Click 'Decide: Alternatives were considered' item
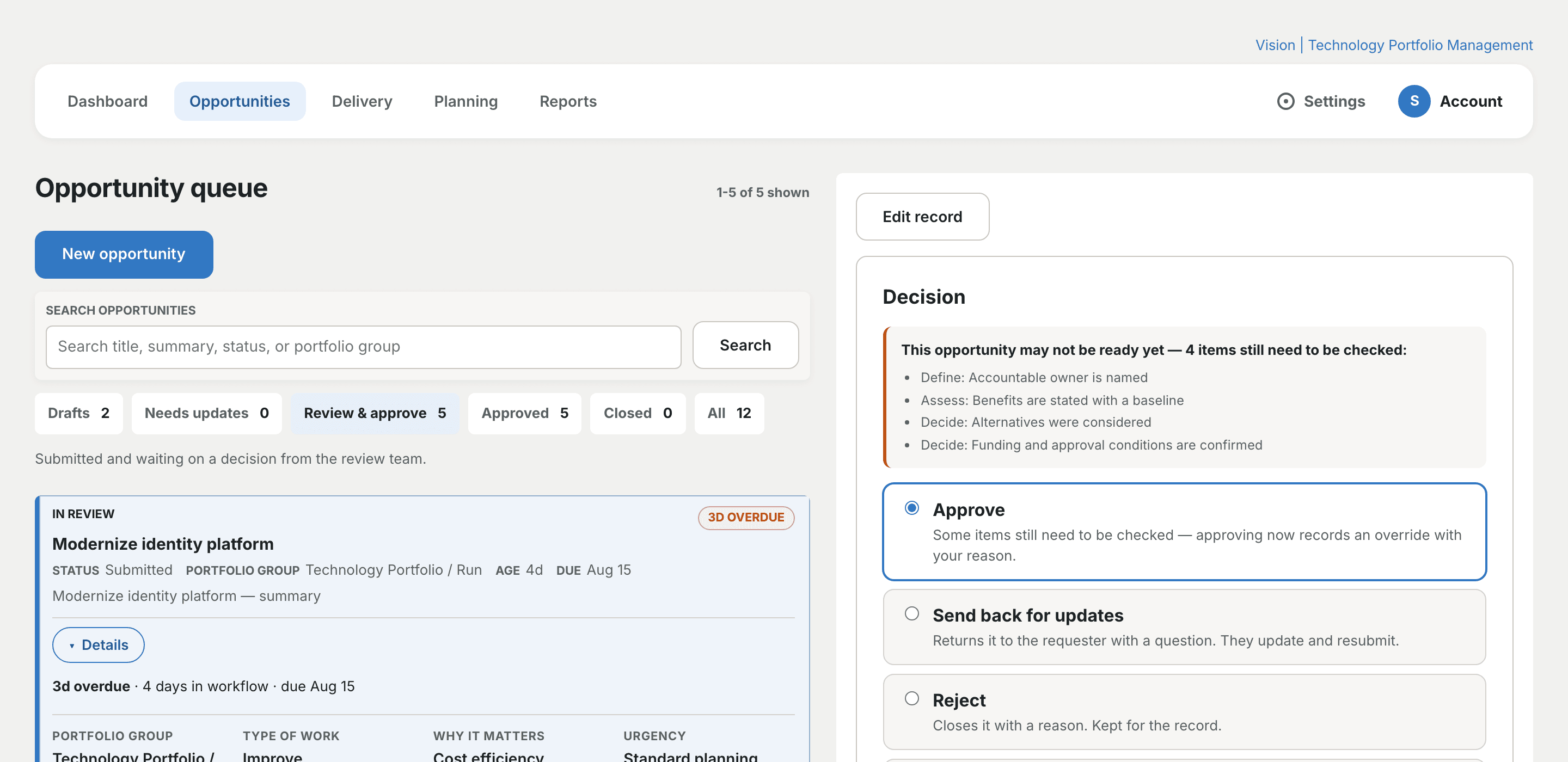1568x762 pixels. pos(1036,422)
